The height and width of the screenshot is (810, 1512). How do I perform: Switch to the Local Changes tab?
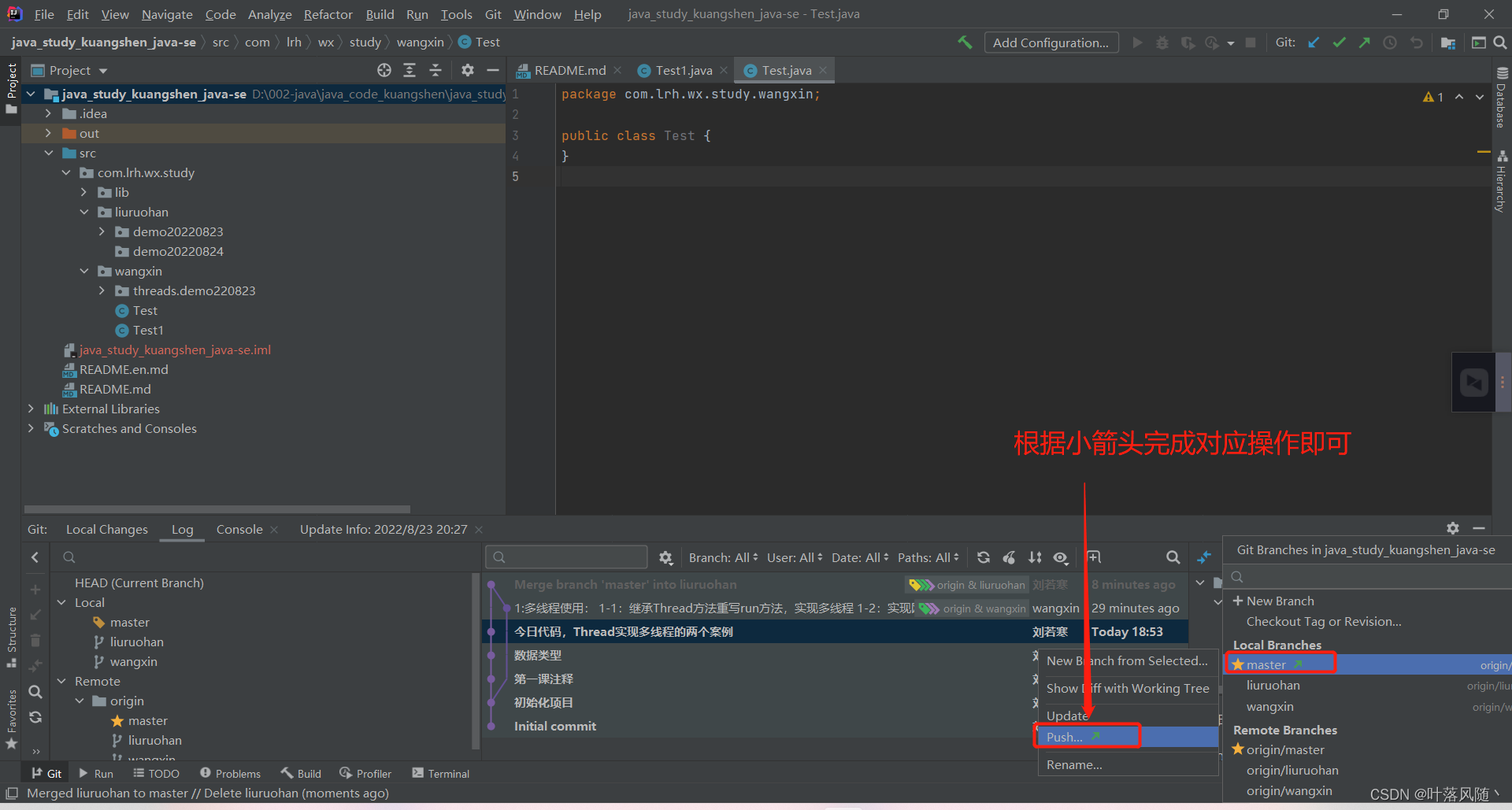[107, 529]
